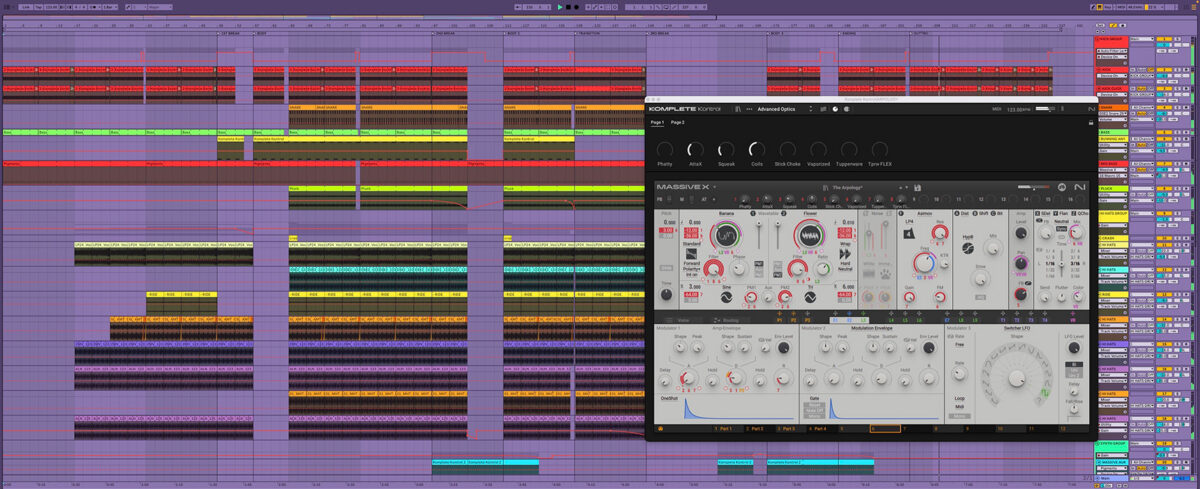1200x489 pixels.
Task: Click the Hys8 distortion type icon
Action: point(968,248)
